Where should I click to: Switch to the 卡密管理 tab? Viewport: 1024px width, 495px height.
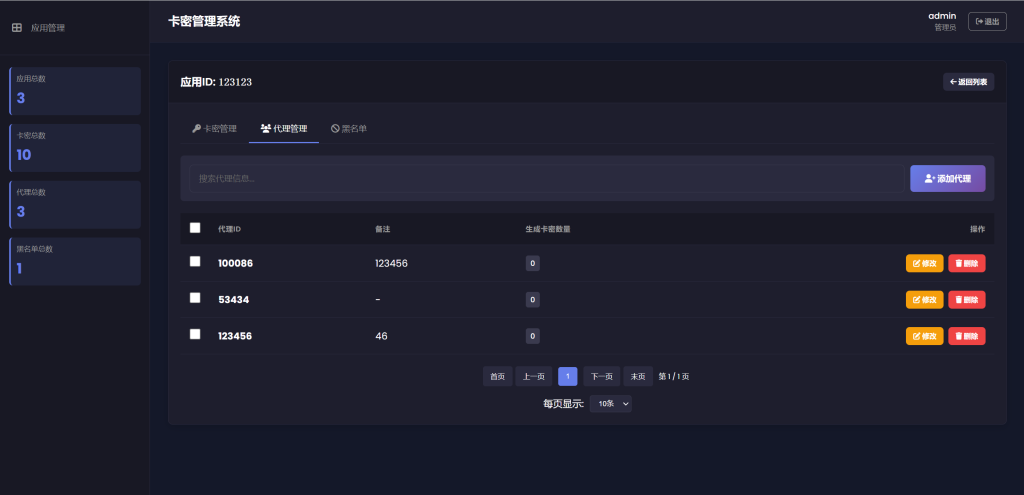[x=214, y=129]
